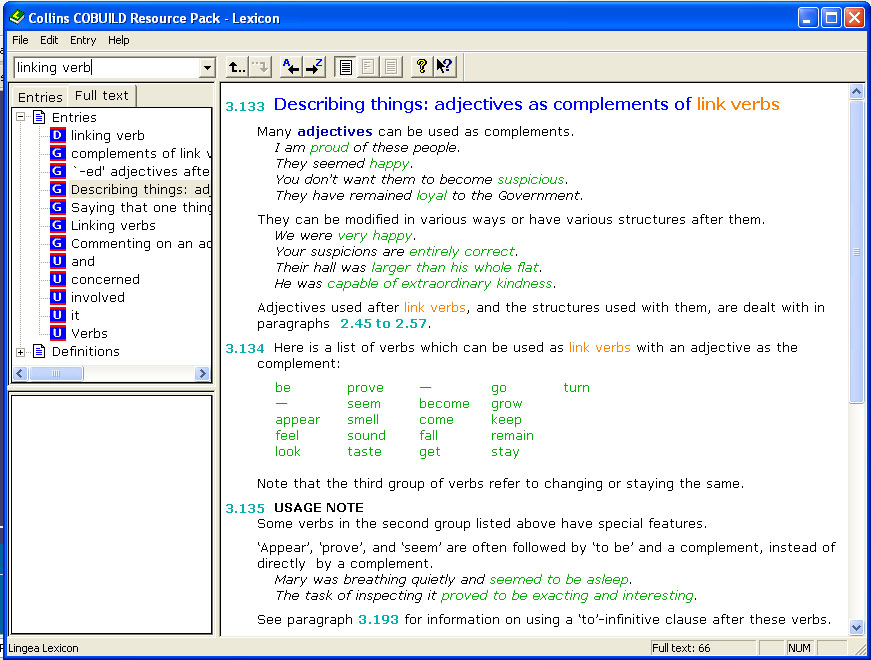871x660 pixels.
Task: Expand the Definitions tree node
Action: [x=21, y=352]
